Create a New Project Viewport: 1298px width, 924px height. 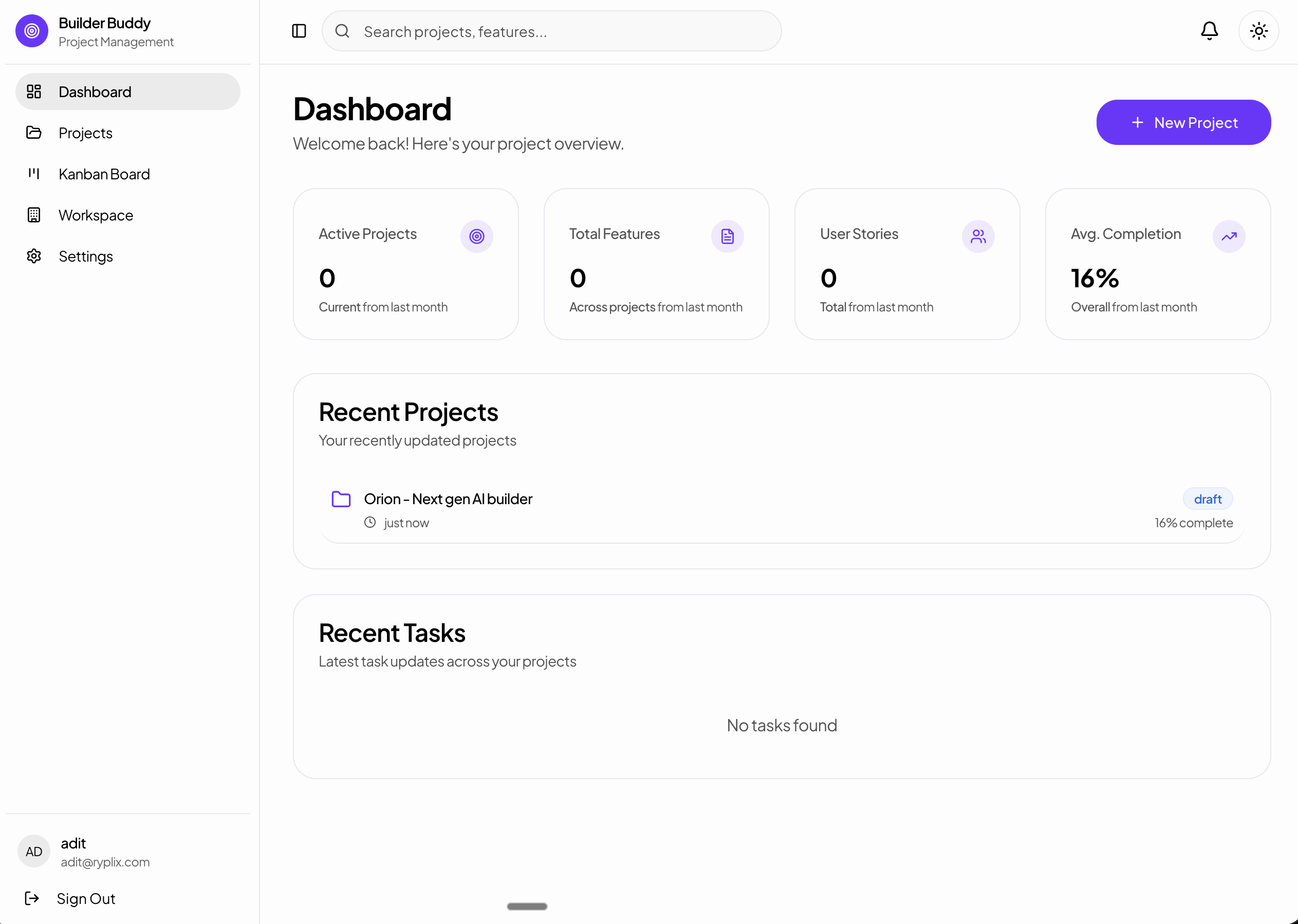click(1183, 122)
